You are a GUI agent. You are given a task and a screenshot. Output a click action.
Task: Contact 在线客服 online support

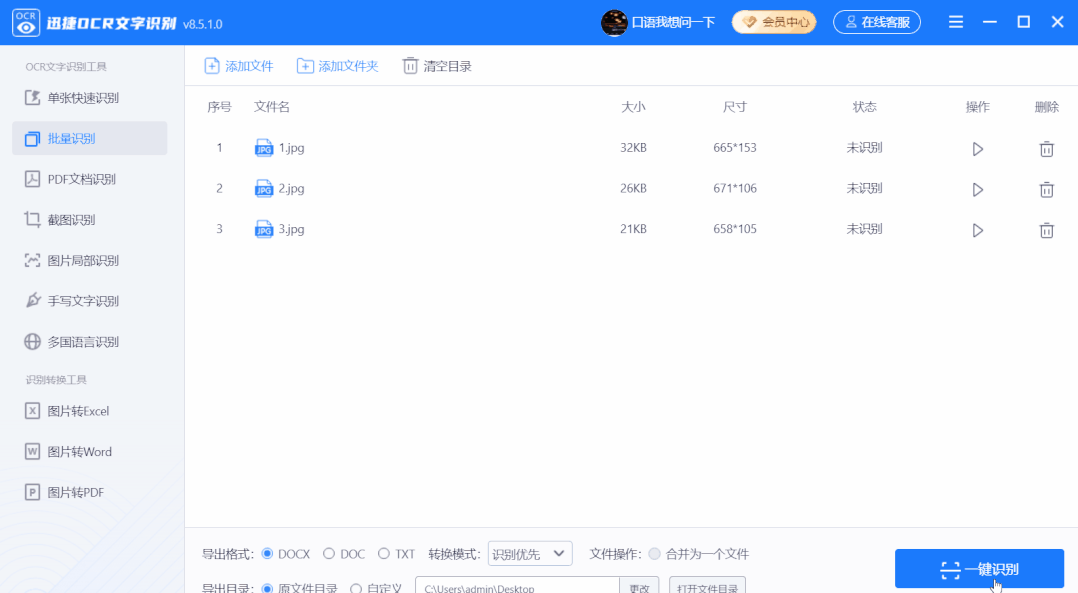(x=877, y=22)
